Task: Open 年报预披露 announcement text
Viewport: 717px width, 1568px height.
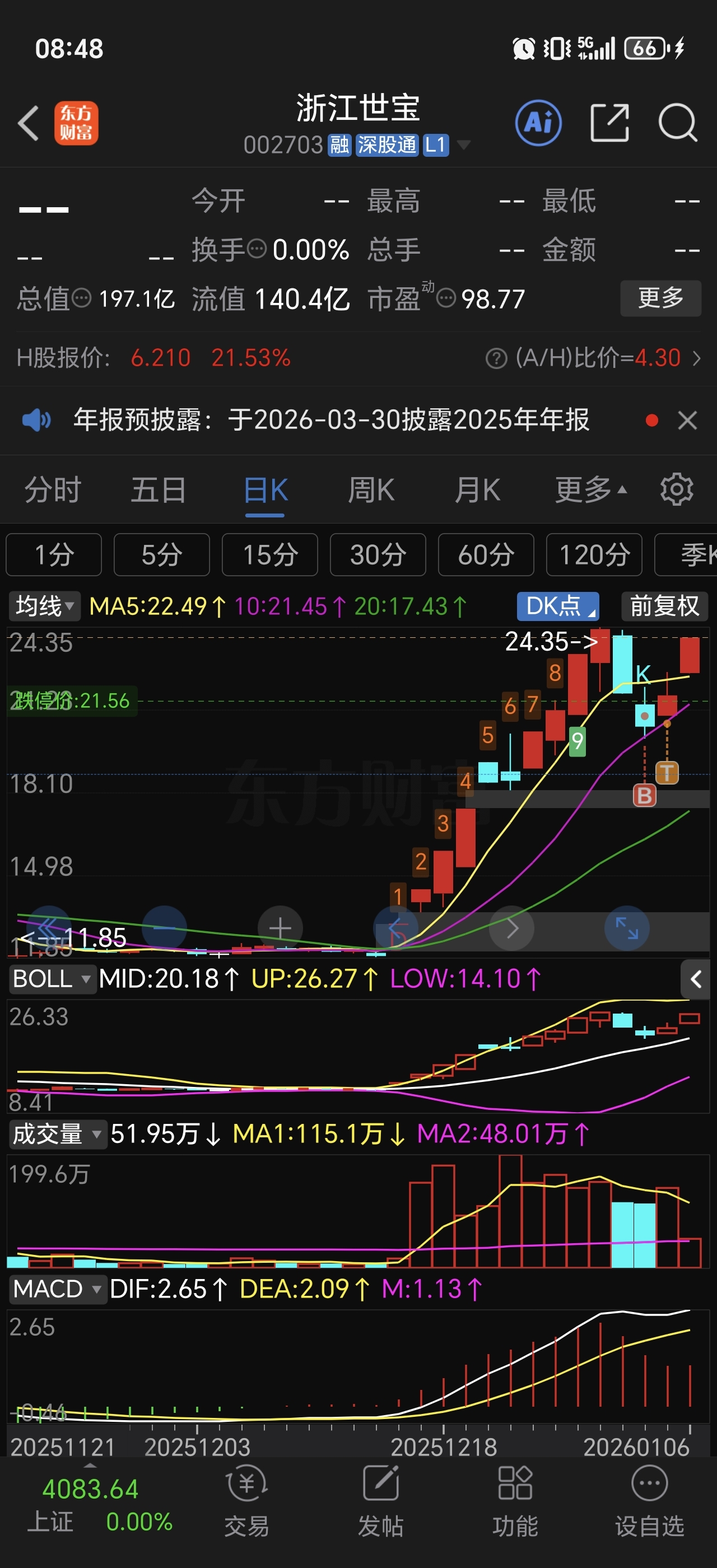Action: click(332, 420)
